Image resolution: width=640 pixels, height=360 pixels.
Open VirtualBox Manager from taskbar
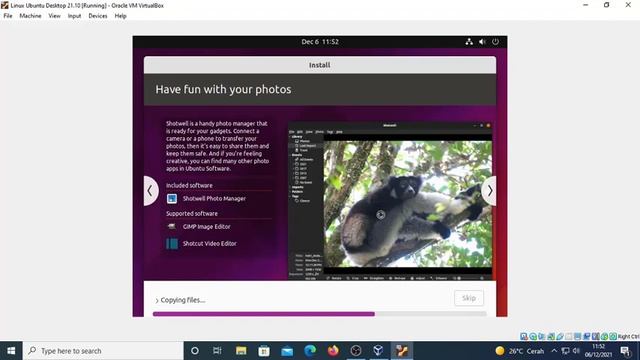click(378, 351)
